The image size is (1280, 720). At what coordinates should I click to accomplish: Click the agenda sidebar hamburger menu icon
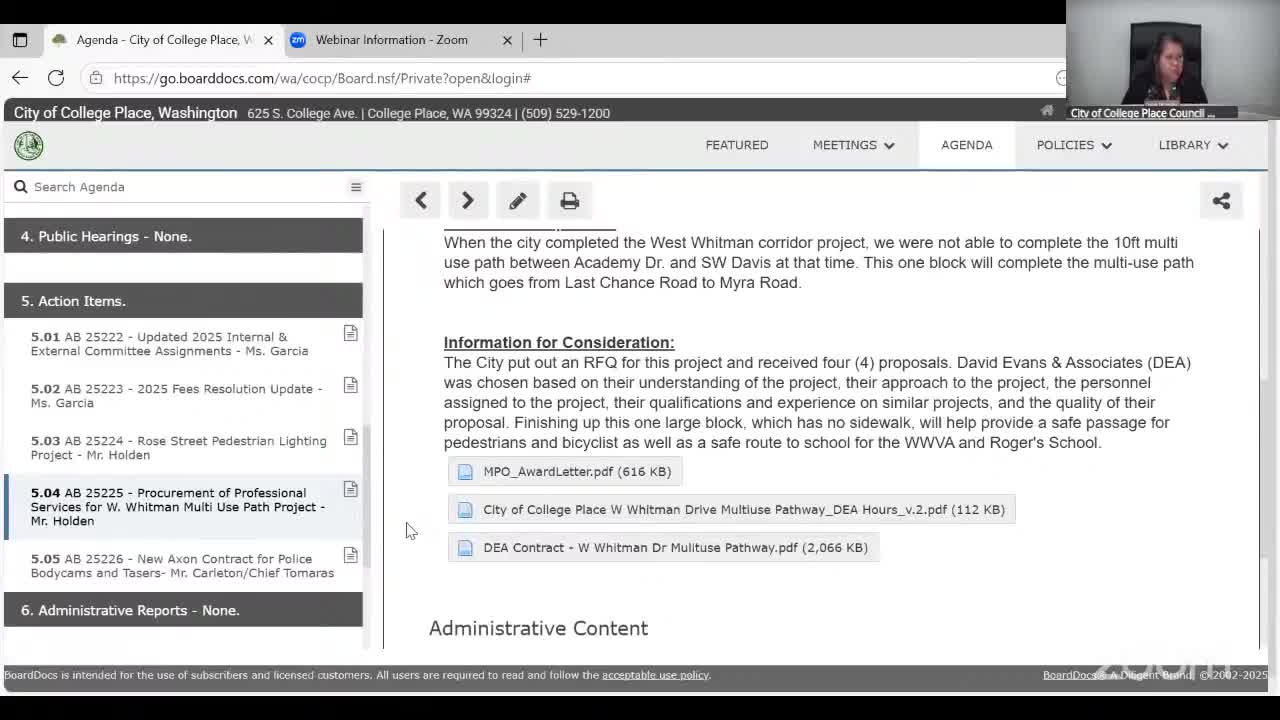[x=355, y=187]
